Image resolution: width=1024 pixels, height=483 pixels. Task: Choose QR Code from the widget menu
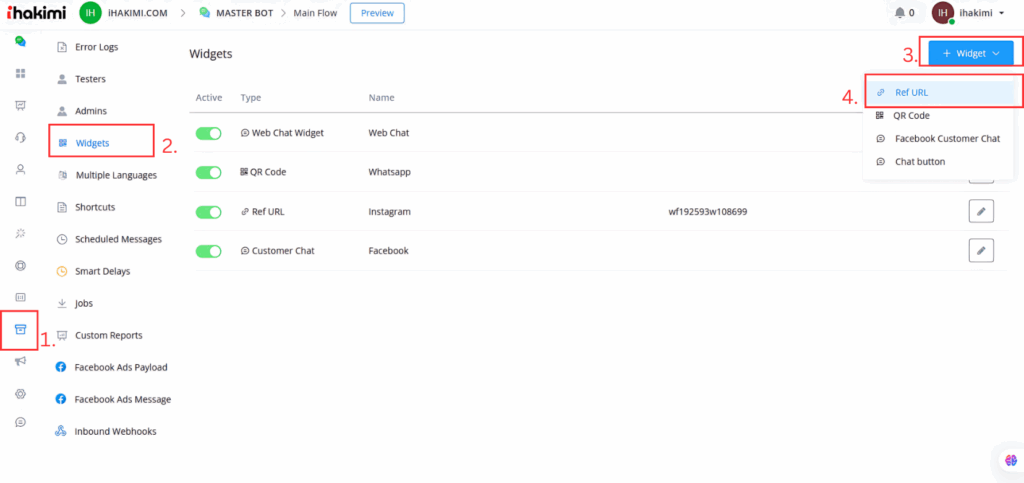(911, 115)
